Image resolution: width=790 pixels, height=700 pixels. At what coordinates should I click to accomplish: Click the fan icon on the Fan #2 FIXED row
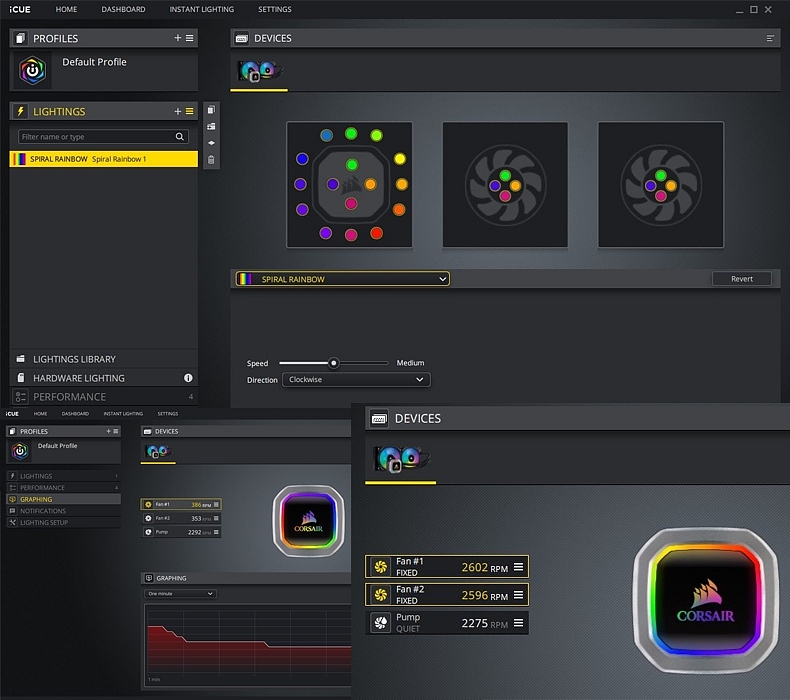(x=381, y=595)
